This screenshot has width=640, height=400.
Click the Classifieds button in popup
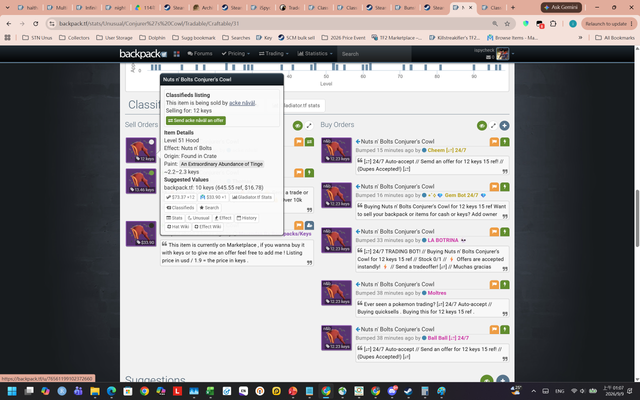[x=180, y=208]
